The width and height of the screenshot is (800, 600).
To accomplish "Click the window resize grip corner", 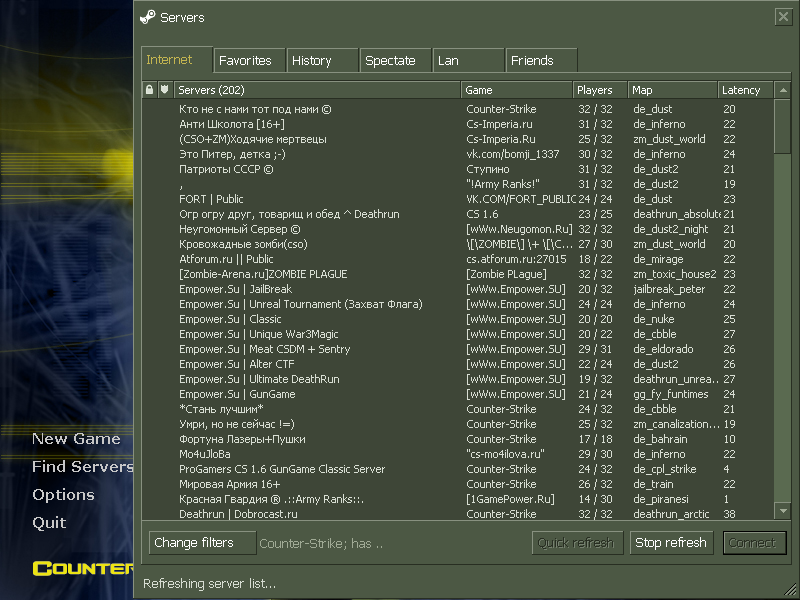I will (x=791, y=591).
